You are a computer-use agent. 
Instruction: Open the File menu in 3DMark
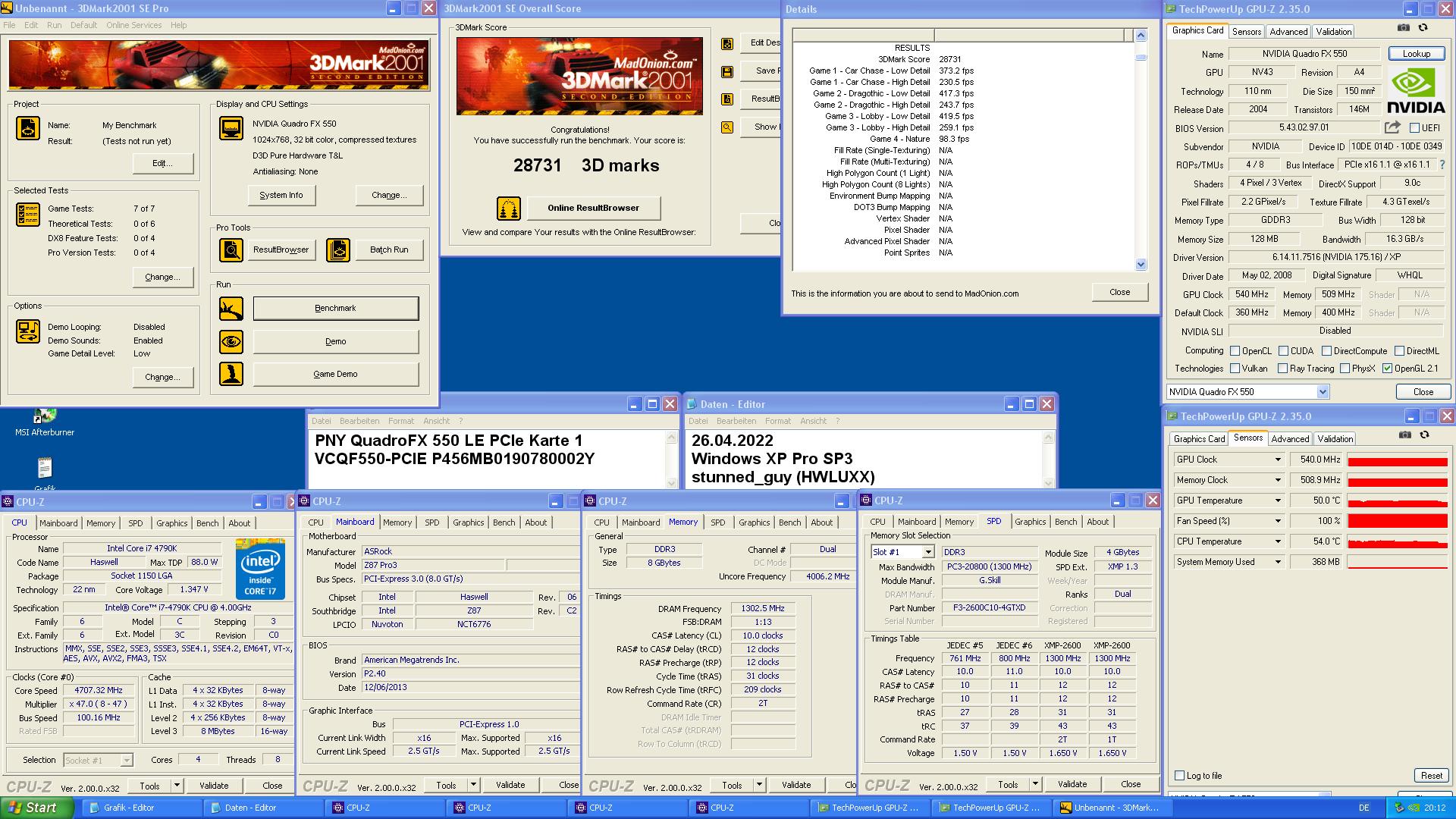(x=9, y=25)
